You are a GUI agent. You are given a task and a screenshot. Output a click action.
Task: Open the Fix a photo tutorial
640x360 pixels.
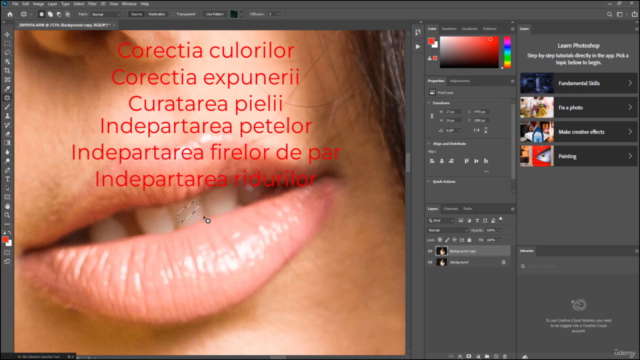coord(578,108)
